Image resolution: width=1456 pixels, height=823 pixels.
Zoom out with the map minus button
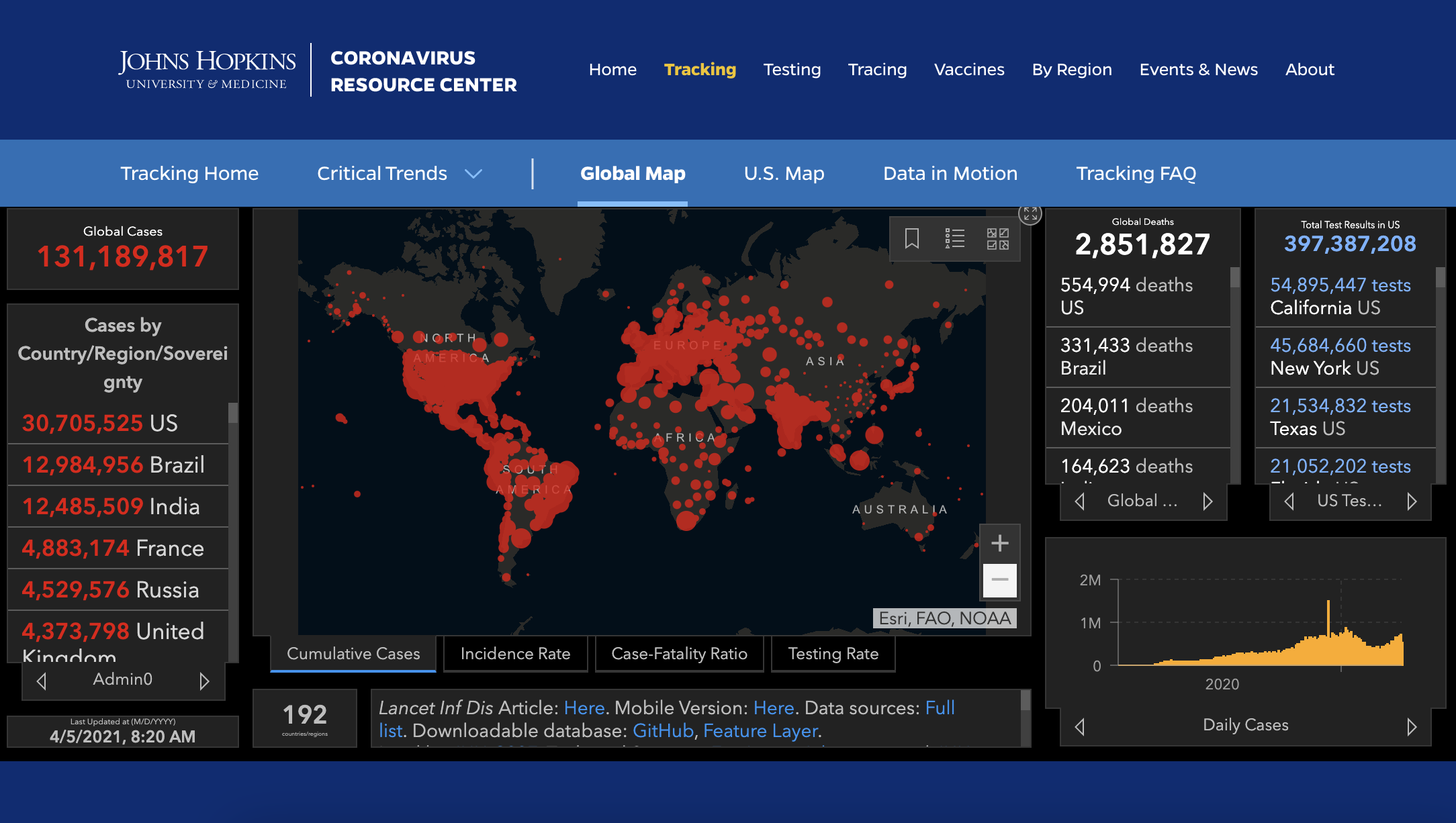(x=999, y=580)
